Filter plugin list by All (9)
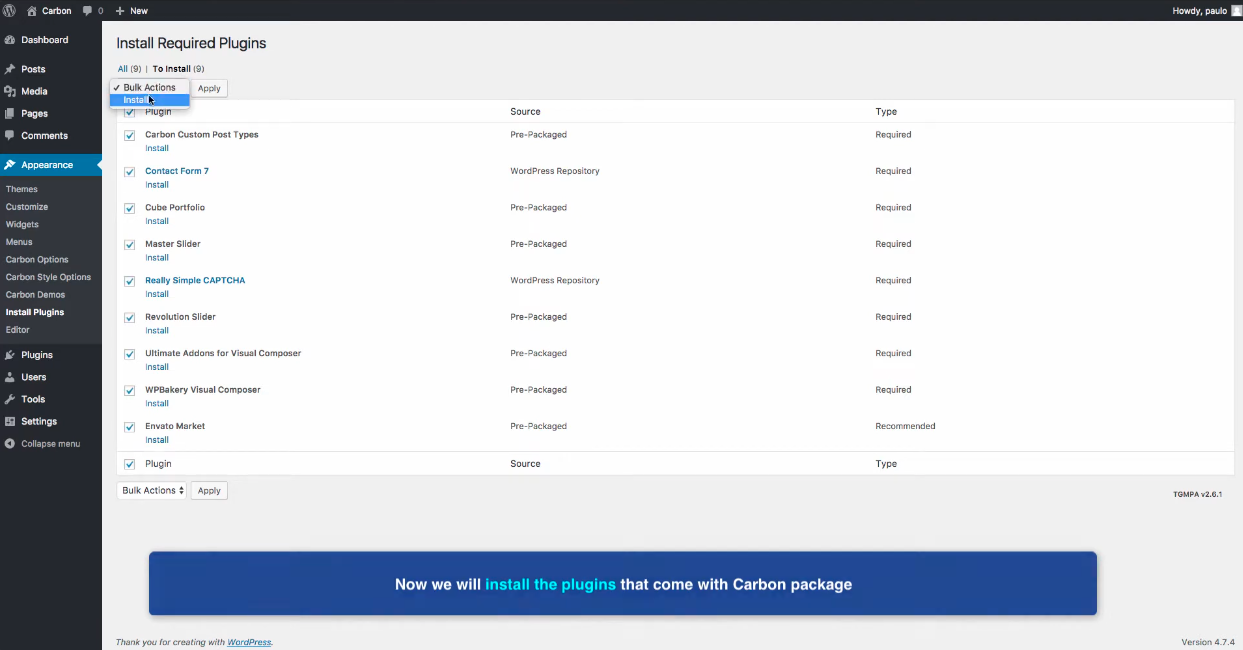The image size is (1243, 650). tap(129, 69)
